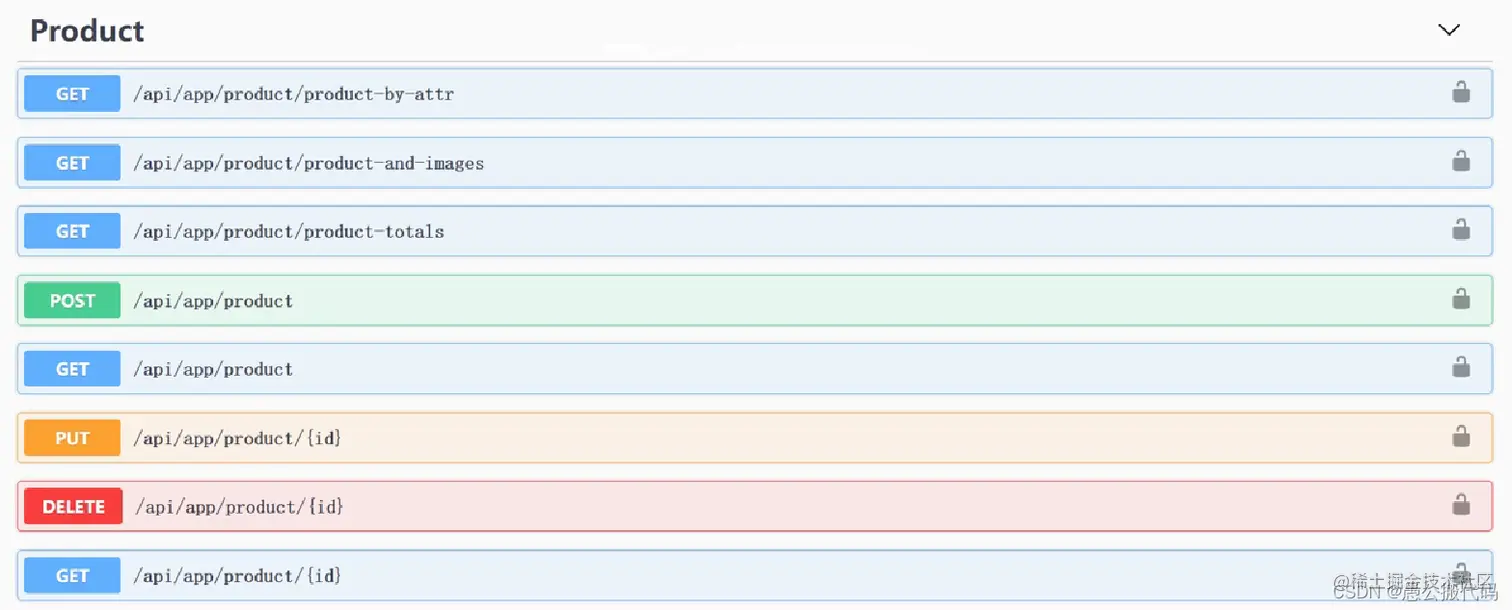Expand the DELETE /api/app/product/{id} path

pyautogui.click(x=240, y=507)
